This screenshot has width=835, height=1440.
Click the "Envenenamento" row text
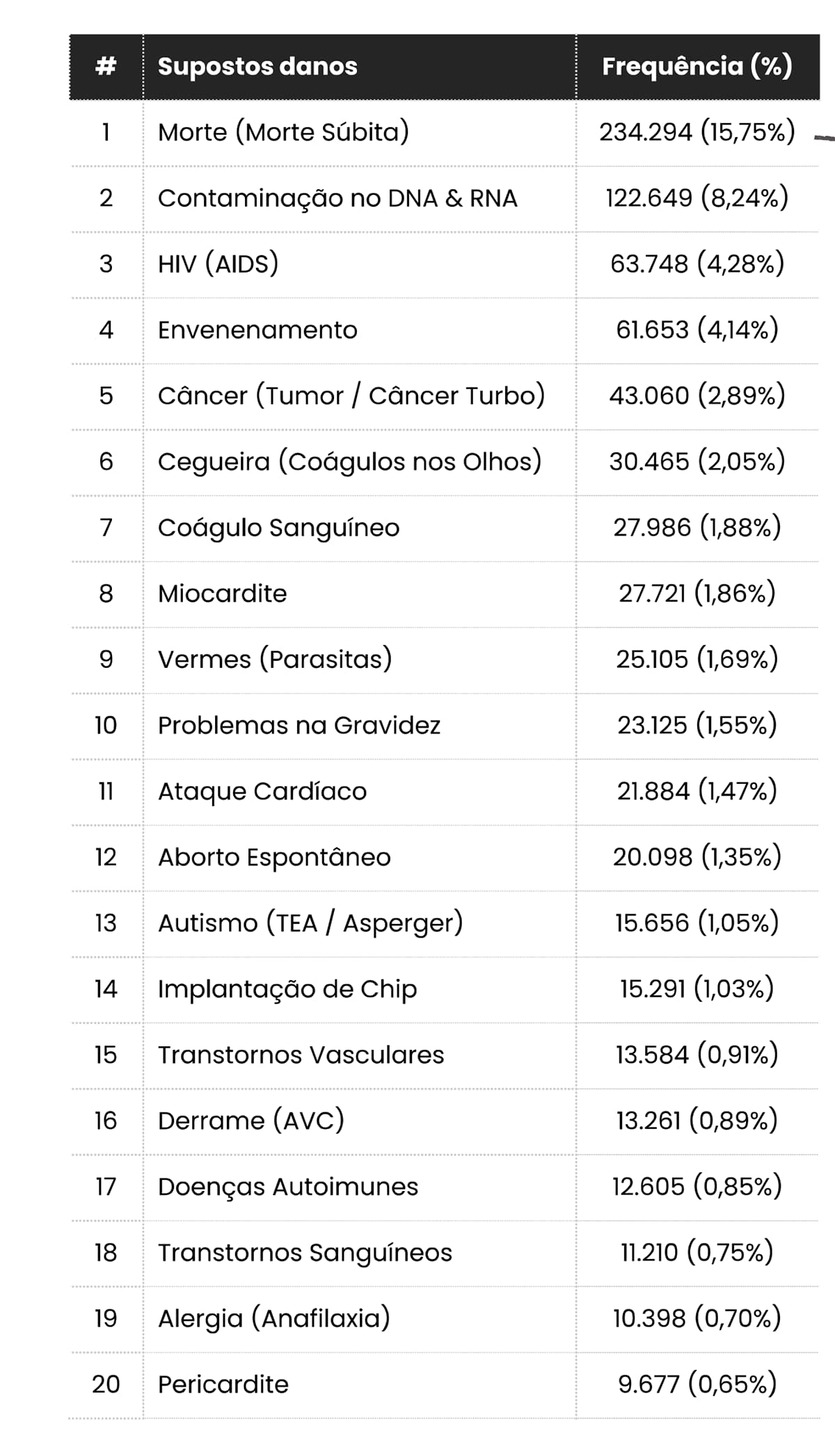(257, 330)
